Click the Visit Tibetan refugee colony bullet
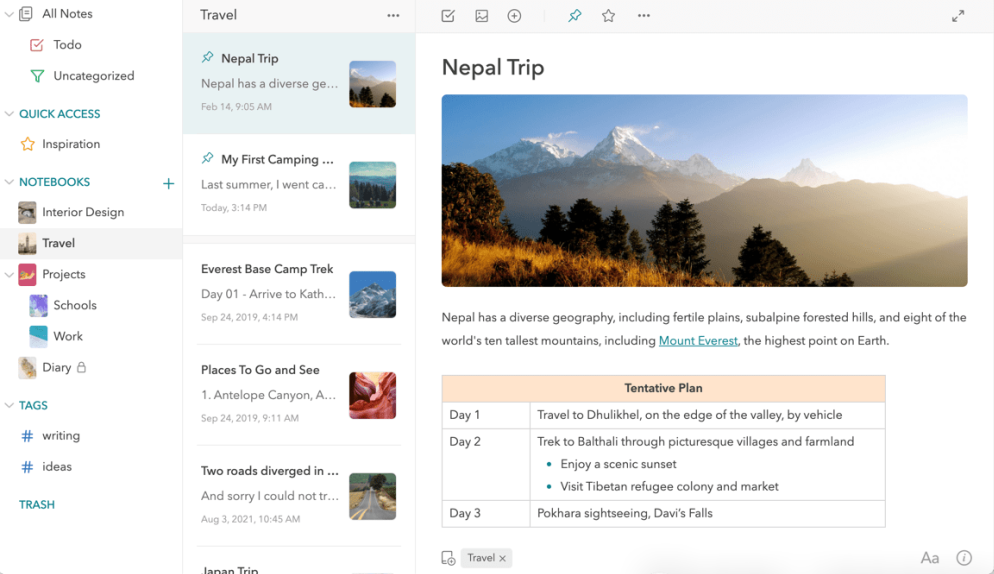This screenshot has height=574, width=994. [669, 486]
